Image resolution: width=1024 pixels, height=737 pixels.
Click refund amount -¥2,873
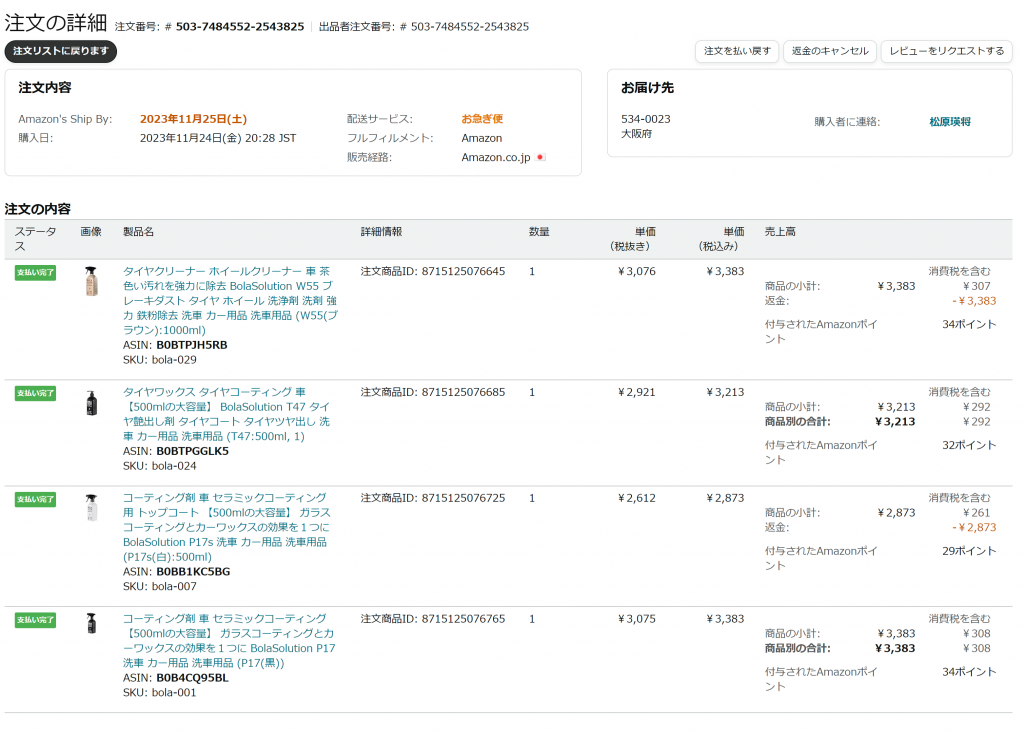(974, 527)
